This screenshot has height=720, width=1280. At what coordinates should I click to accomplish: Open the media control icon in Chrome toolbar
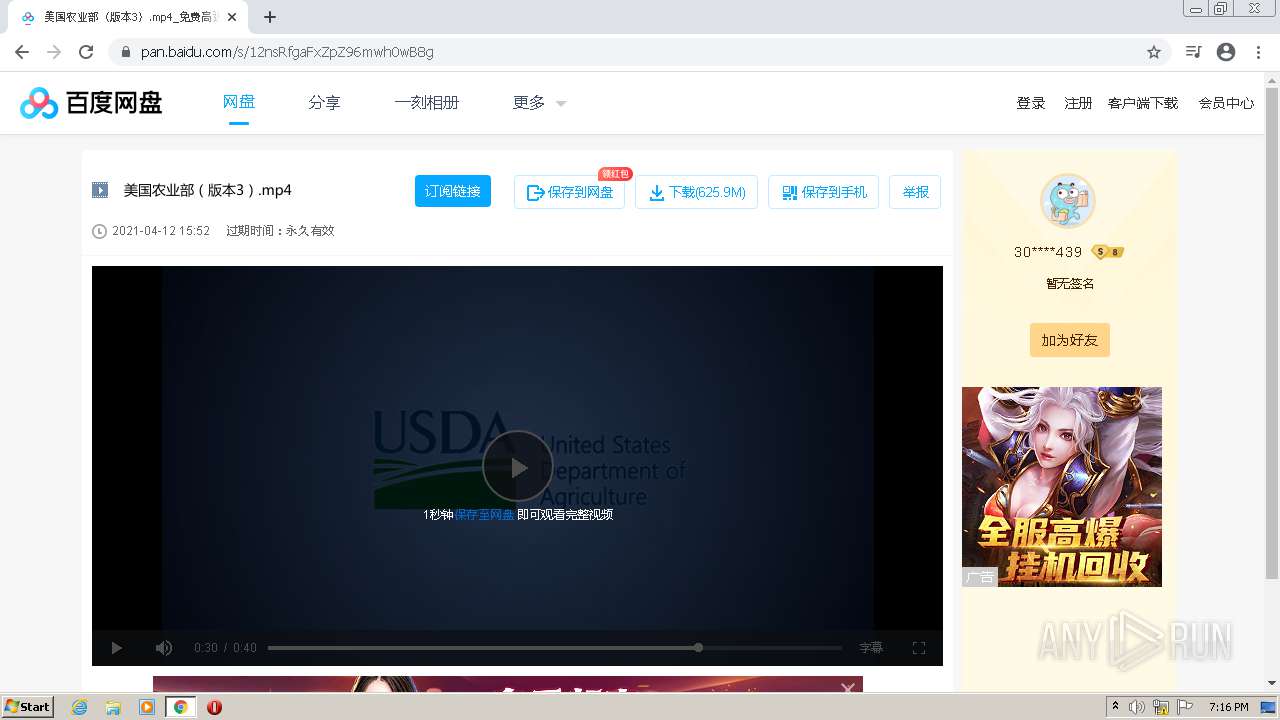pyautogui.click(x=1193, y=52)
